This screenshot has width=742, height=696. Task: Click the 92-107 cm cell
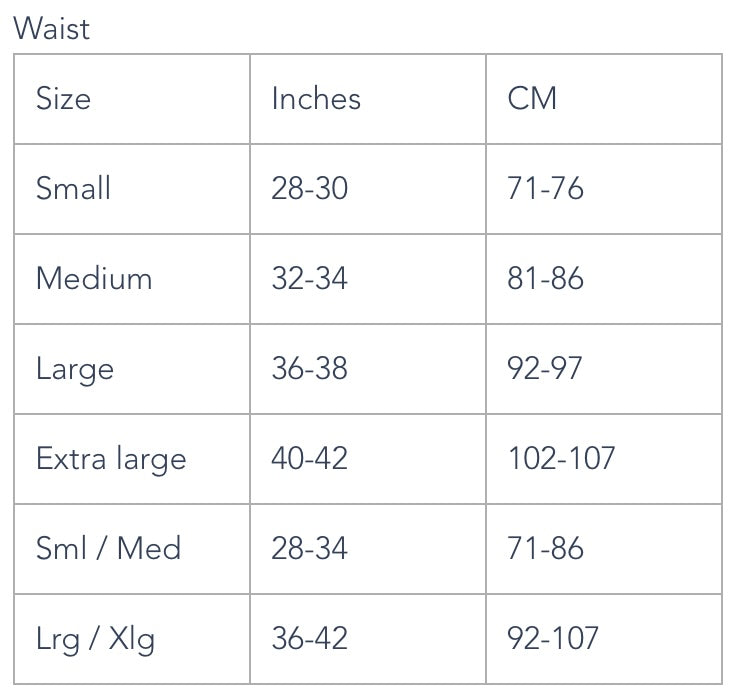tap(604, 639)
